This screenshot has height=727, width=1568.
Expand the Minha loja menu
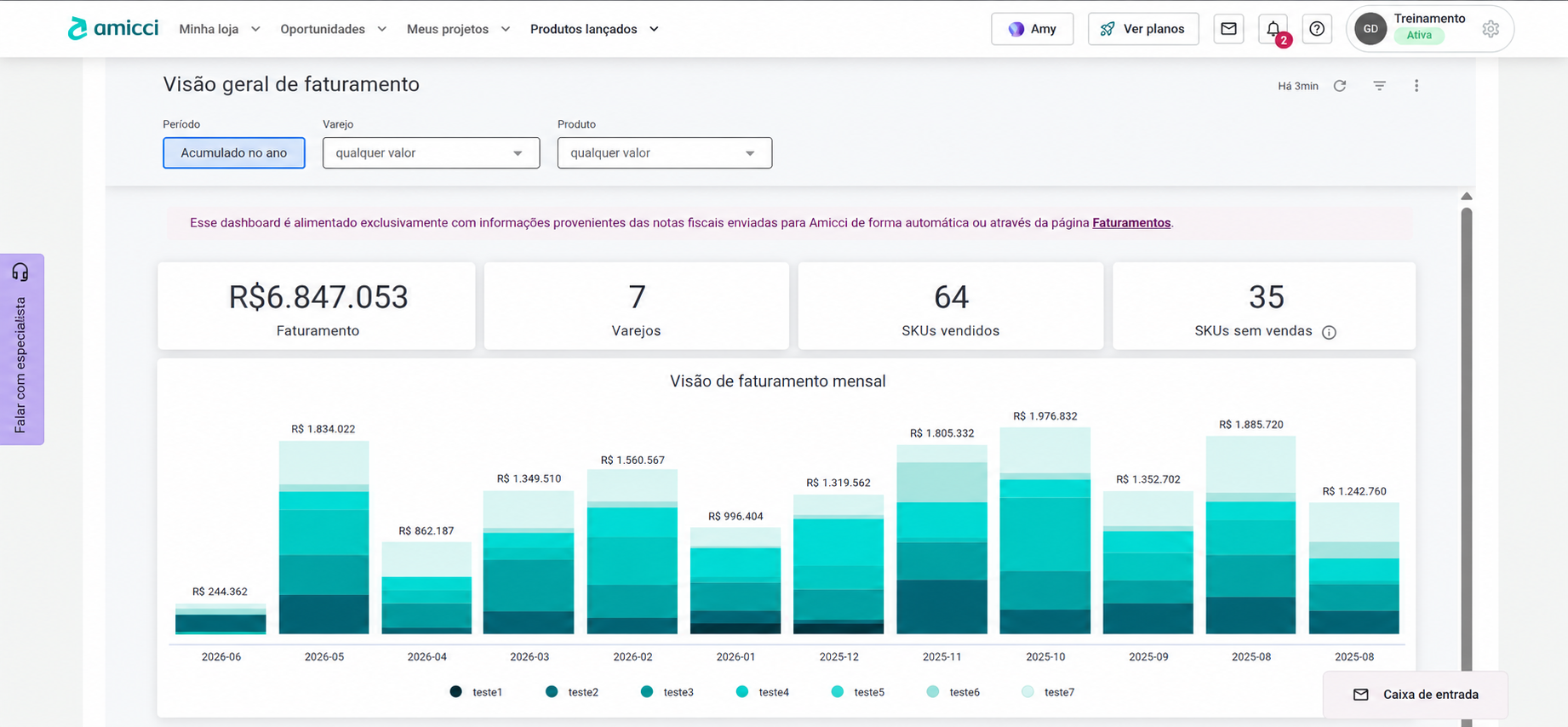tap(220, 29)
